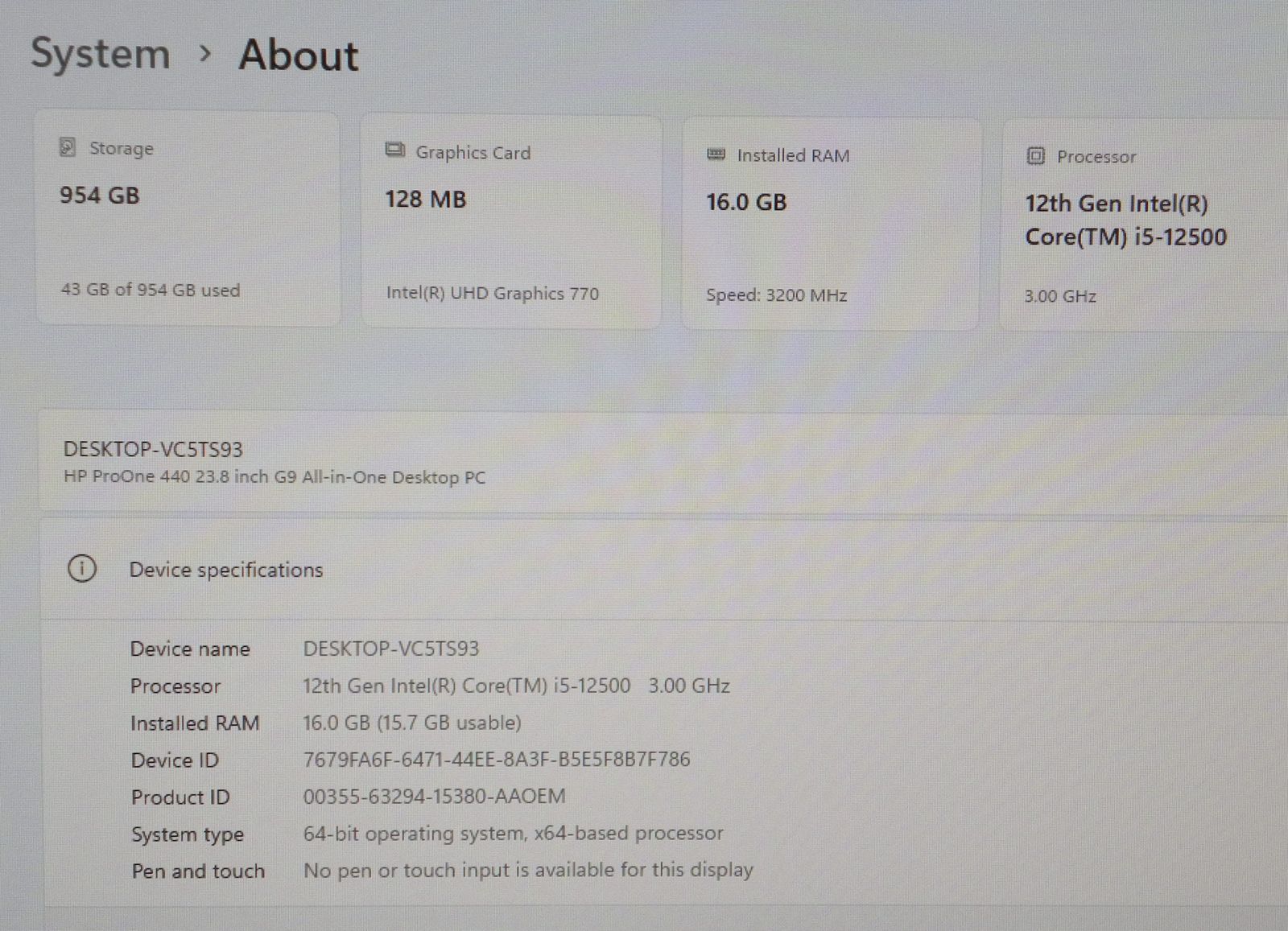Click the 16.0 GB RAM value
The height and width of the screenshot is (931, 1288).
point(746,202)
